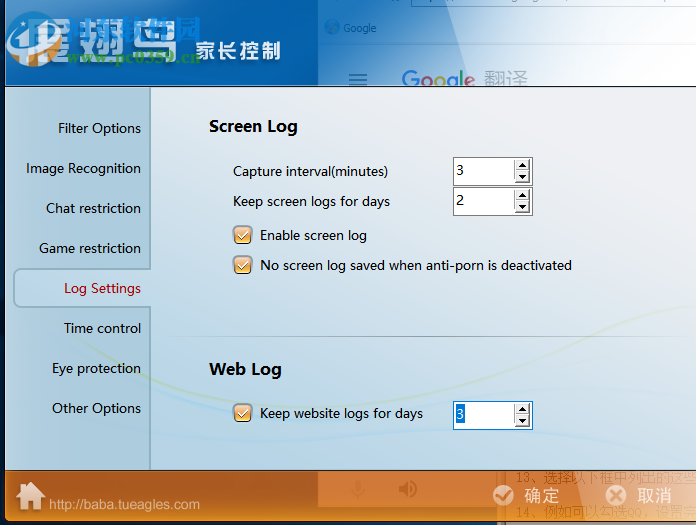The width and height of the screenshot is (696, 525).
Task: Click the Keep screen logs days field
Action: [484, 201]
